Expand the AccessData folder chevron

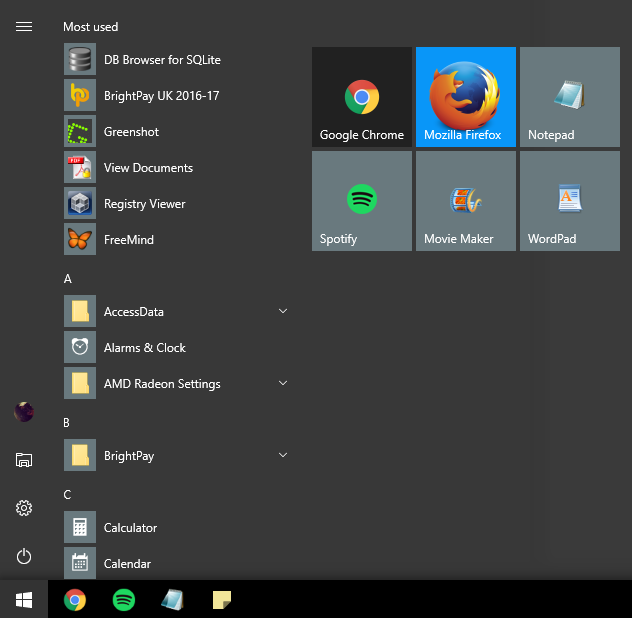283,311
